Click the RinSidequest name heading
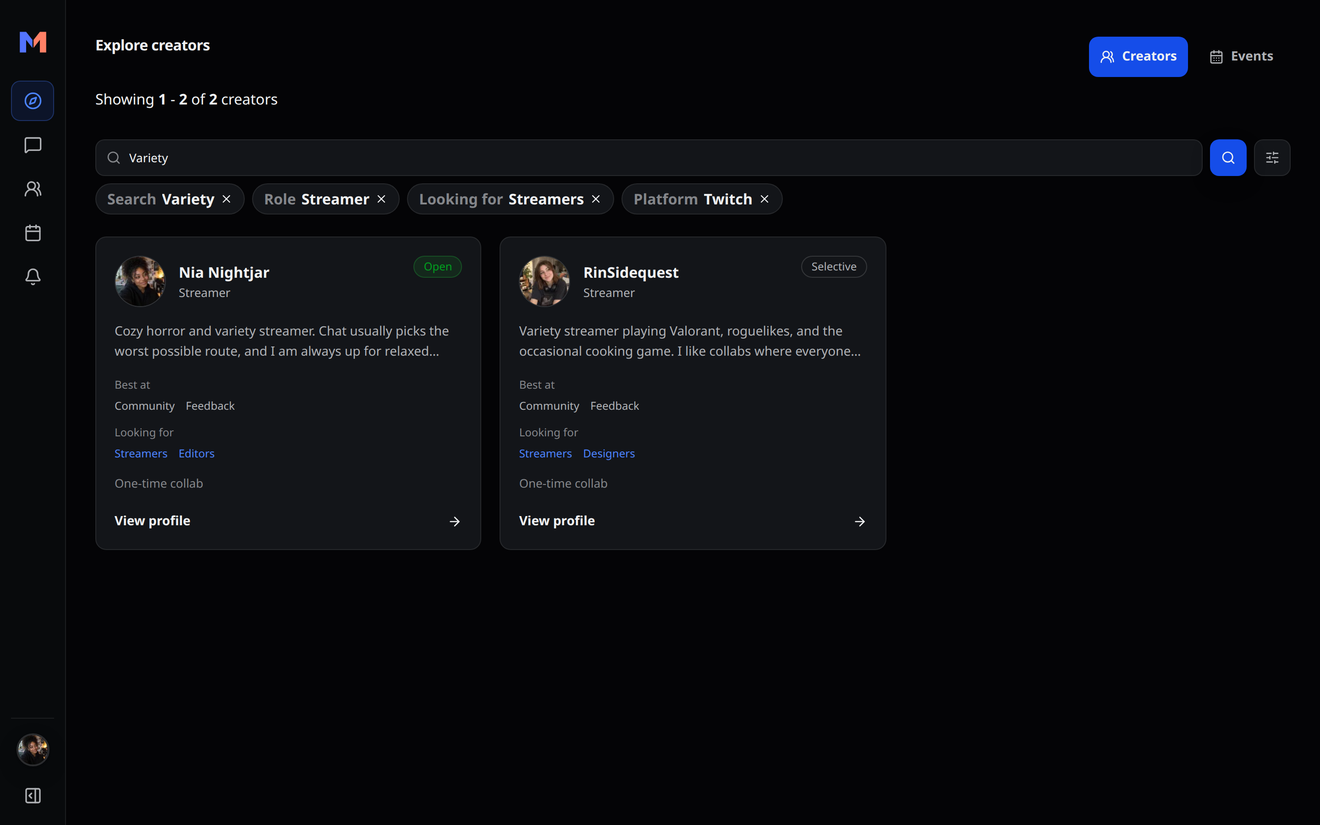1320x825 pixels. (631, 272)
